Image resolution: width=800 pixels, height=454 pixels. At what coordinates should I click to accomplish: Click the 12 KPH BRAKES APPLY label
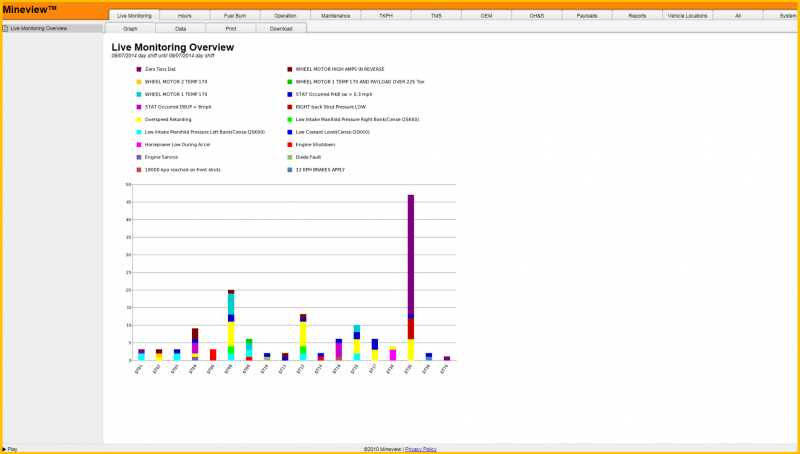tap(320, 170)
